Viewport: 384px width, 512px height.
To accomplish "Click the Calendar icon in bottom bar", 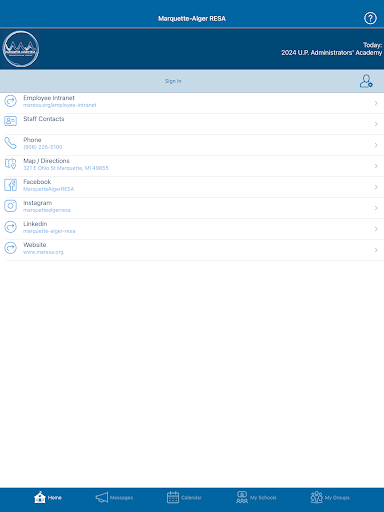I will [x=173, y=497].
